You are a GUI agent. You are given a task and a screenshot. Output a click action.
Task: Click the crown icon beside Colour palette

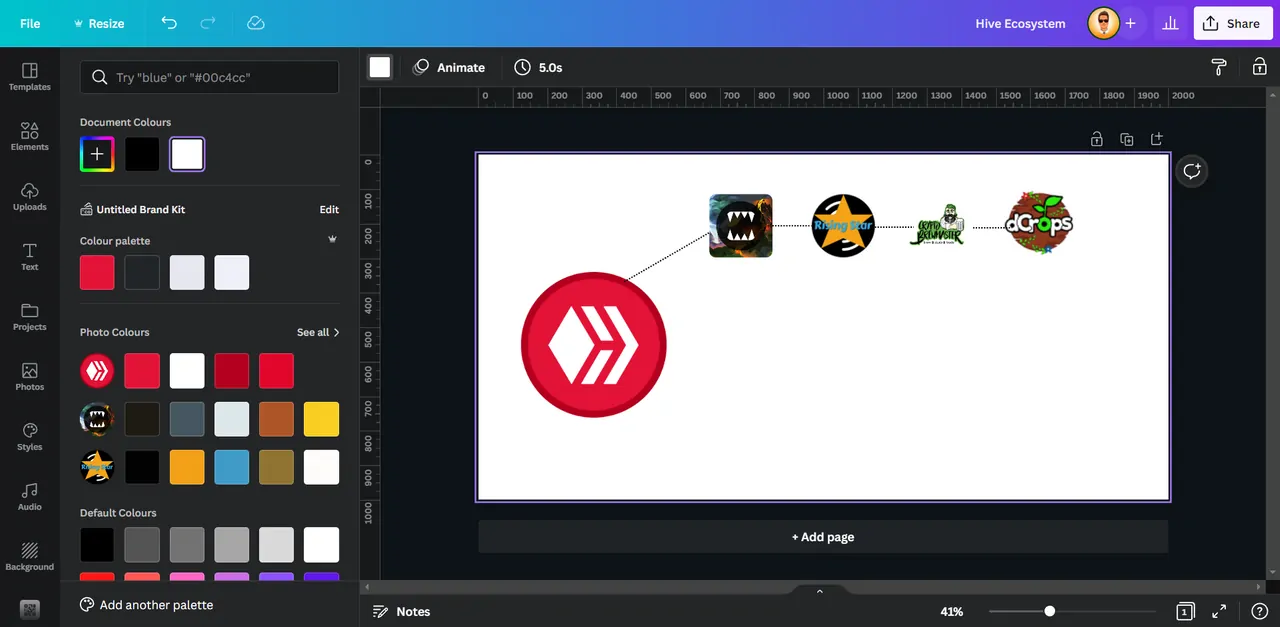pos(332,240)
